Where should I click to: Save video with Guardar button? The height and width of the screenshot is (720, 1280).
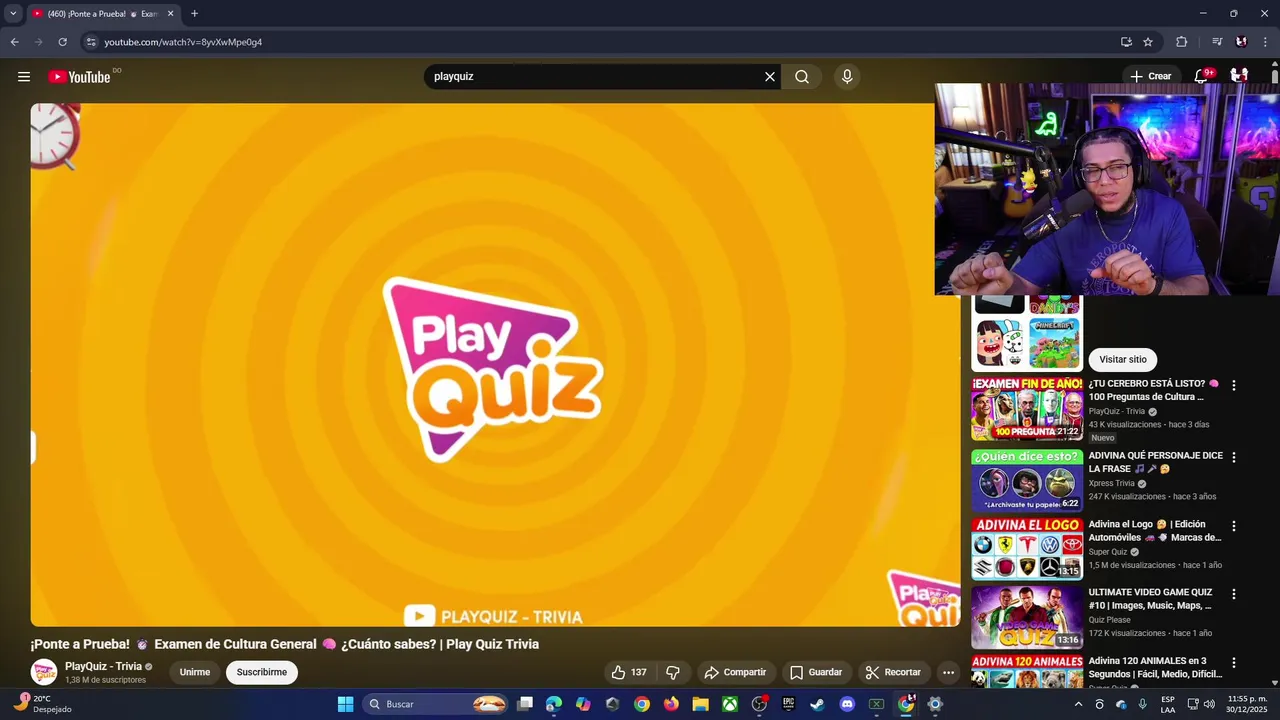[x=816, y=672]
